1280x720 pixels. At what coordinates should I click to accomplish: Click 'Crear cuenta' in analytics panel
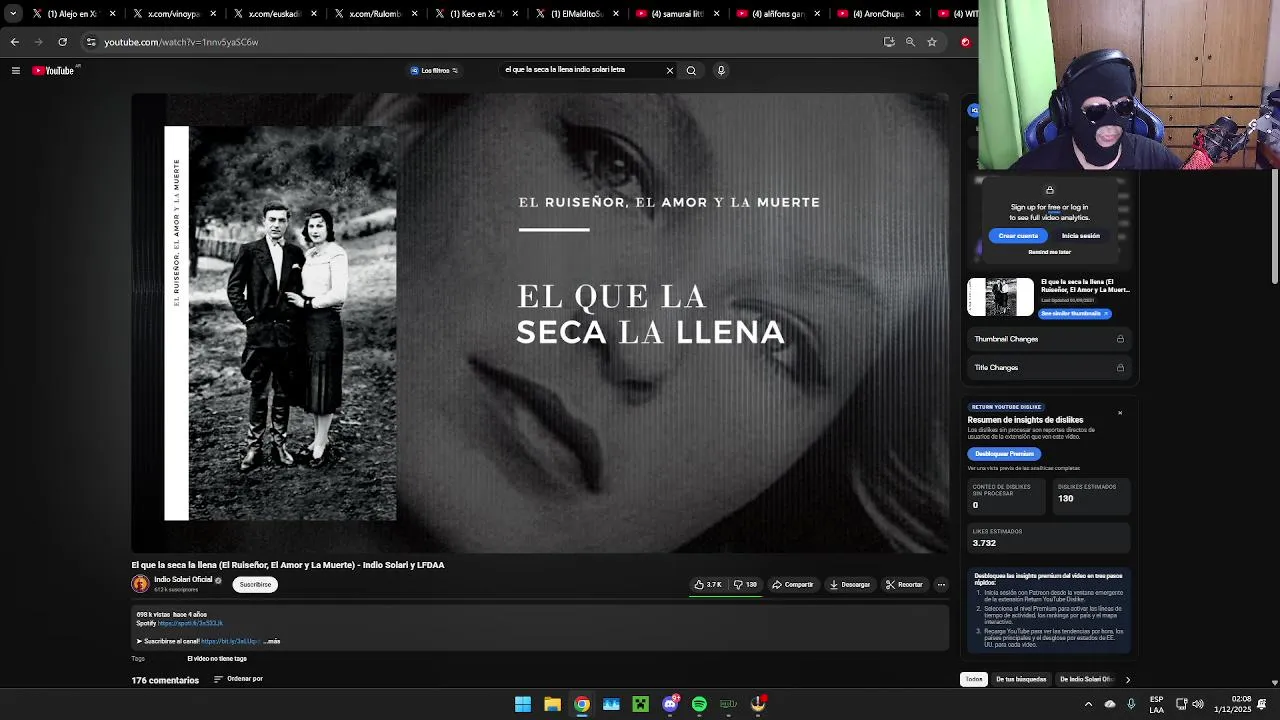(1018, 236)
